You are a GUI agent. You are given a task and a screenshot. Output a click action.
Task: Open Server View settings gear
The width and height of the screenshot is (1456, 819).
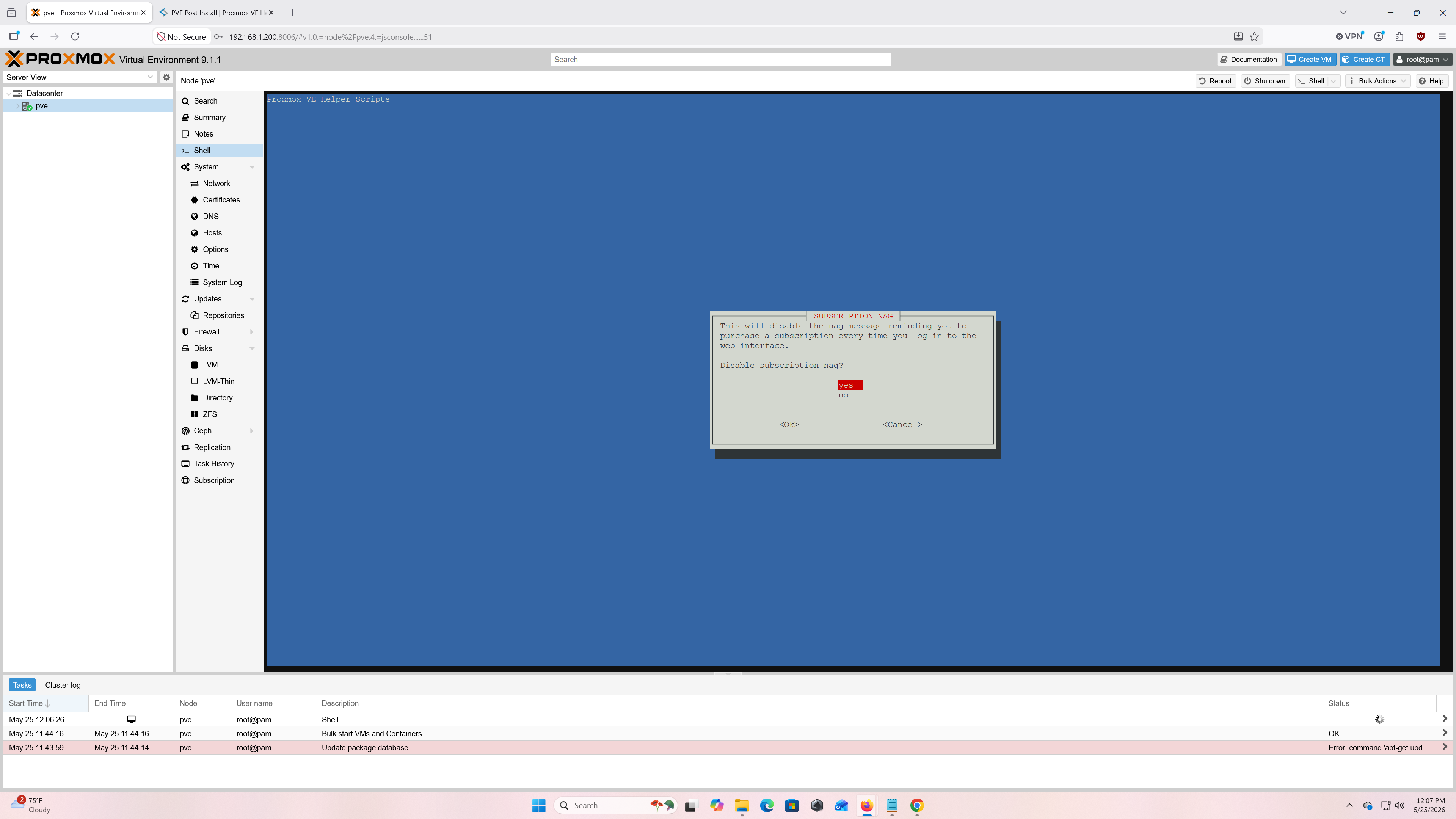pyautogui.click(x=166, y=77)
